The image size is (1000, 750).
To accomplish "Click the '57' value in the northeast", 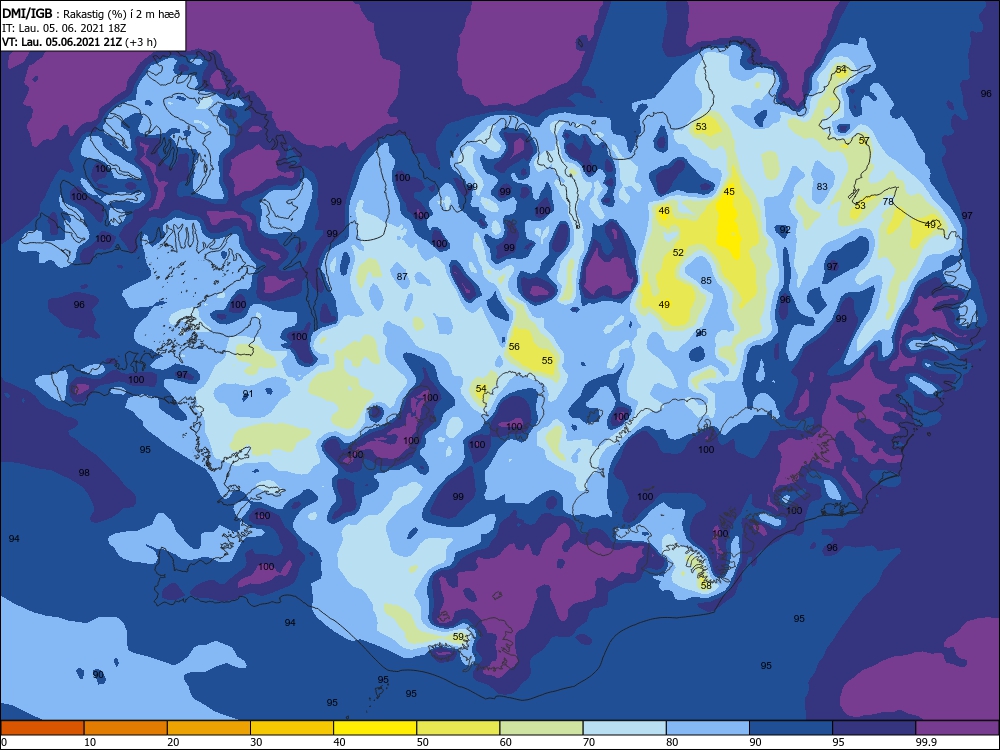I will click(864, 140).
